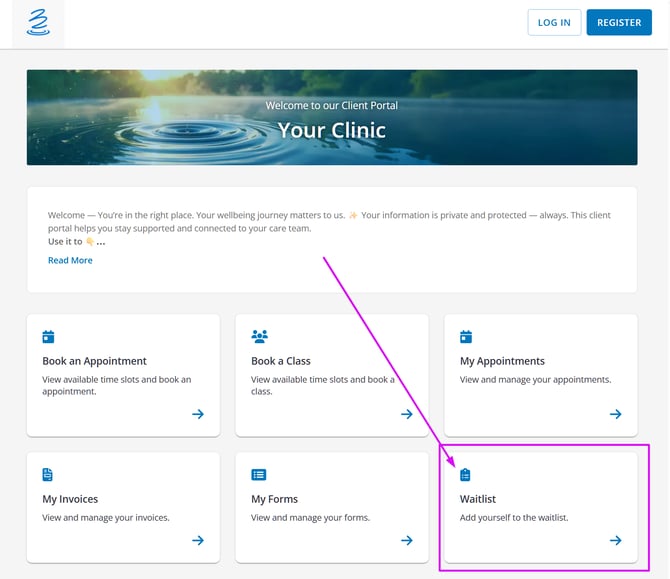Click the calendar icon on My Appointments
The image size is (670, 579).
[x=465, y=337]
